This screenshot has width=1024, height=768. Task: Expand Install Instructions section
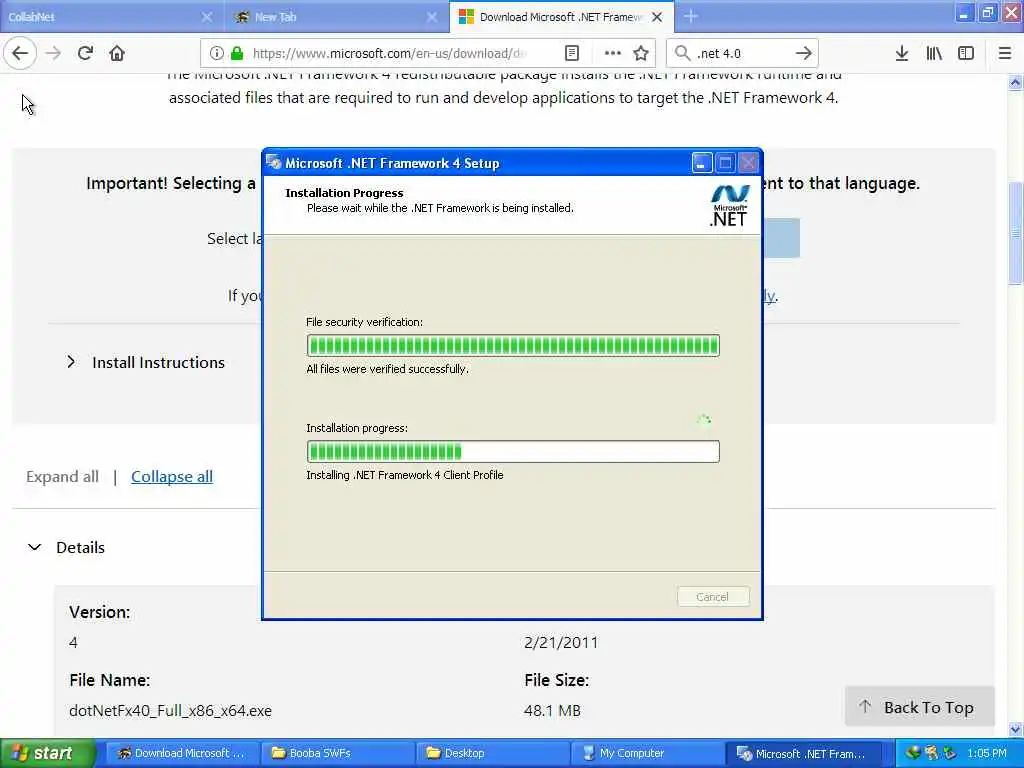point(147,362)
